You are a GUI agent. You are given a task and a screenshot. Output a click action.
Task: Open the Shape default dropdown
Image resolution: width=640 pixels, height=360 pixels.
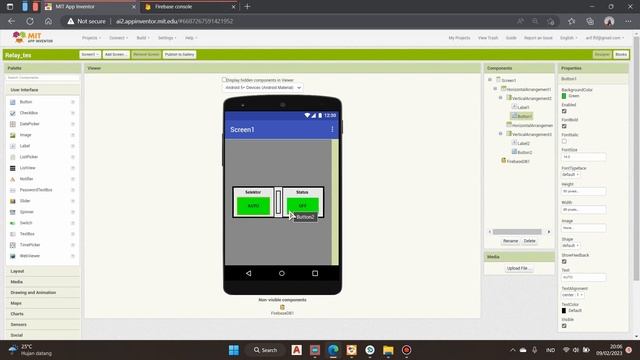pos(570,246)
